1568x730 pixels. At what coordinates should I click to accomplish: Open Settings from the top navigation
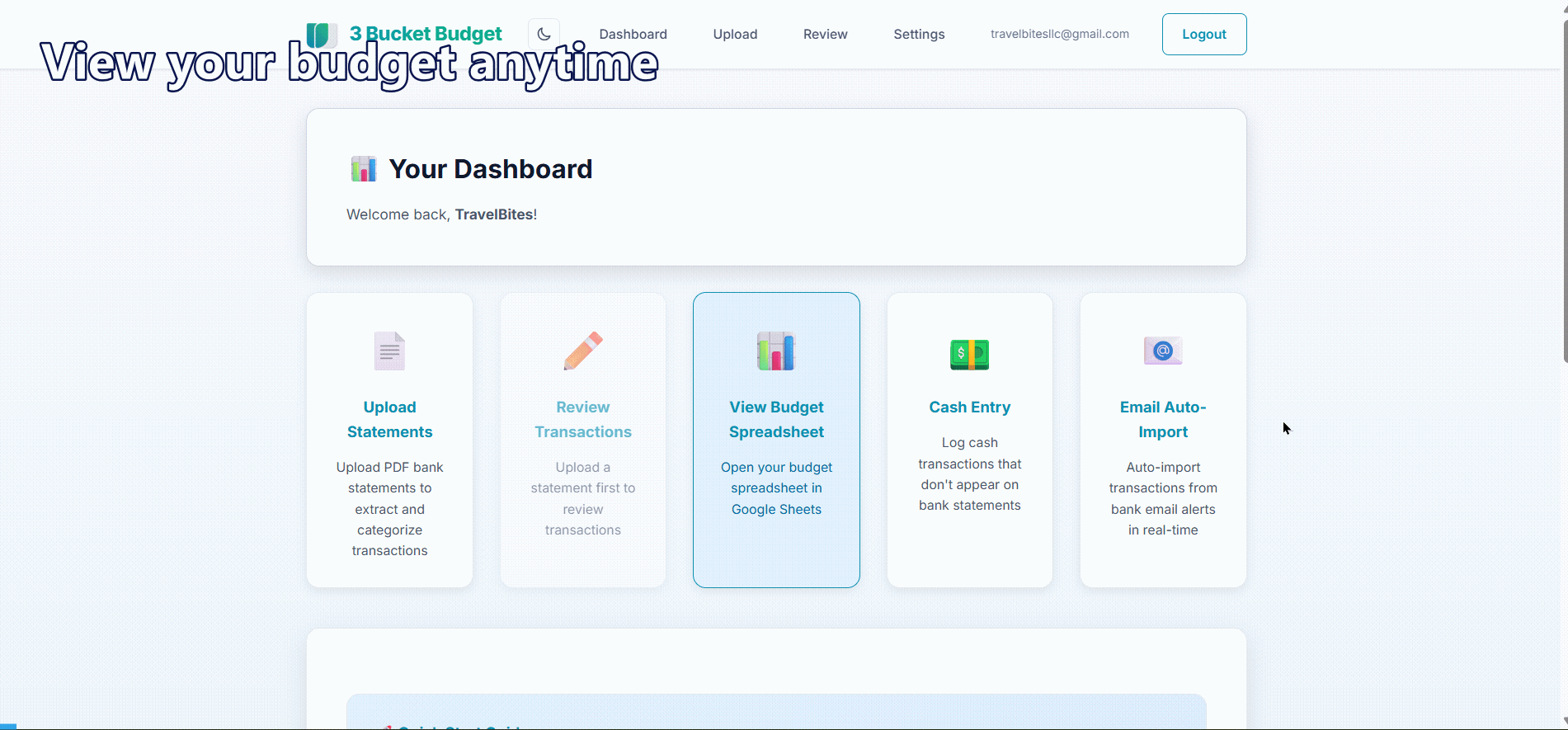919,35
